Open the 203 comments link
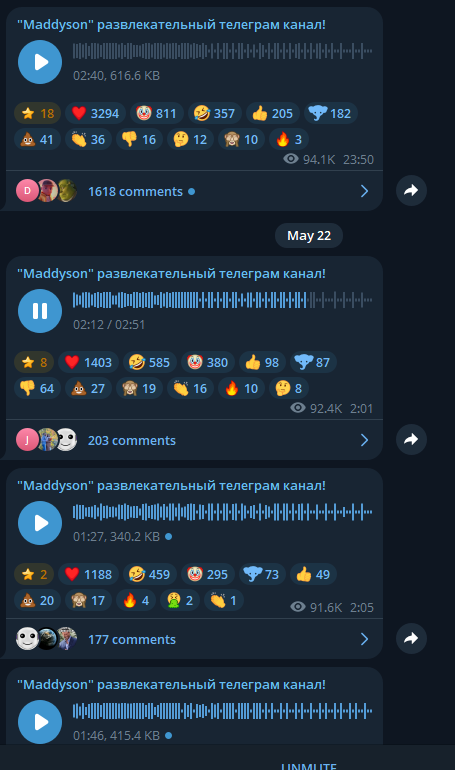 point(132,440)
